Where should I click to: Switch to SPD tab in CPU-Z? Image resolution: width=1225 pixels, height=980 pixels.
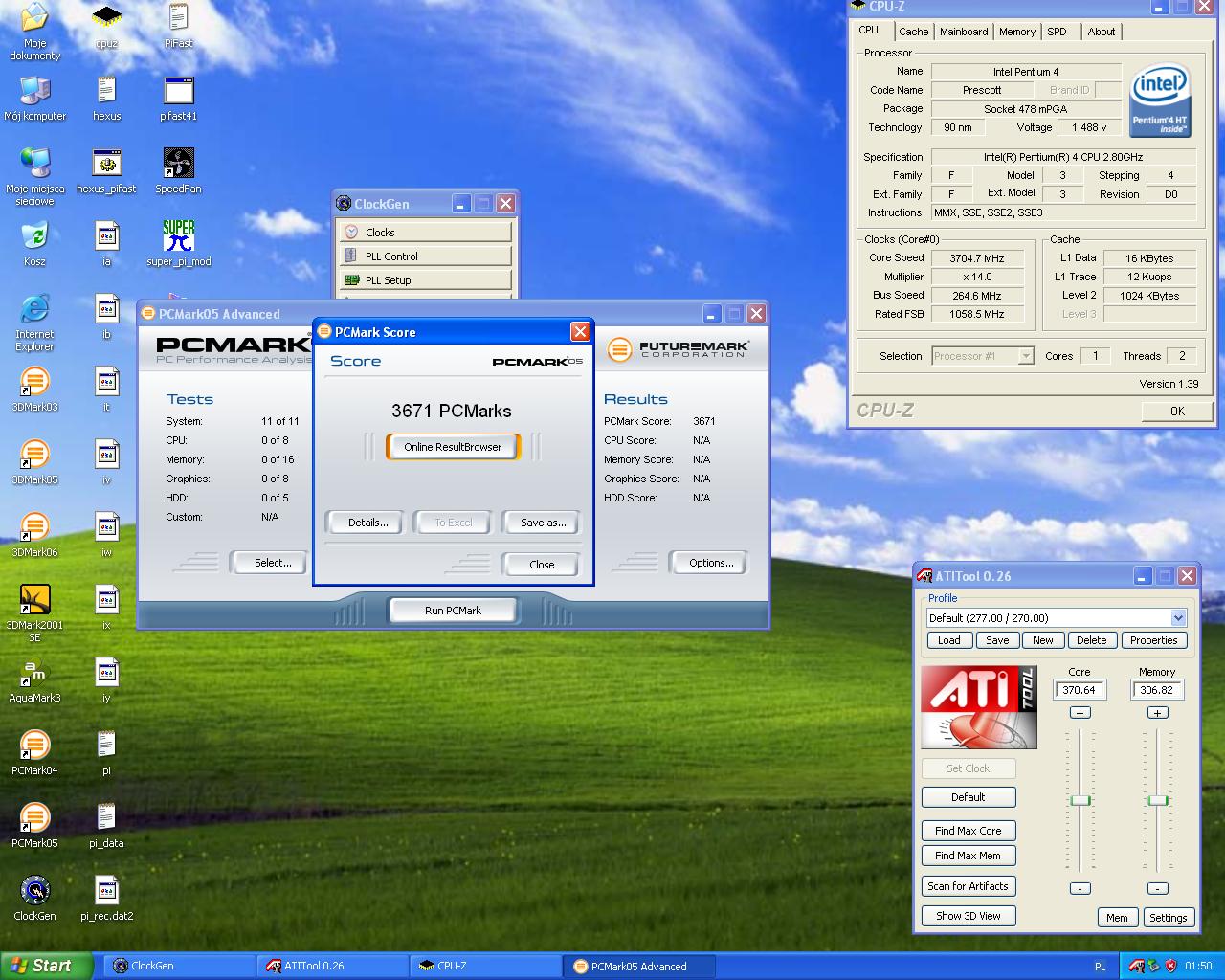point(1057,32)
